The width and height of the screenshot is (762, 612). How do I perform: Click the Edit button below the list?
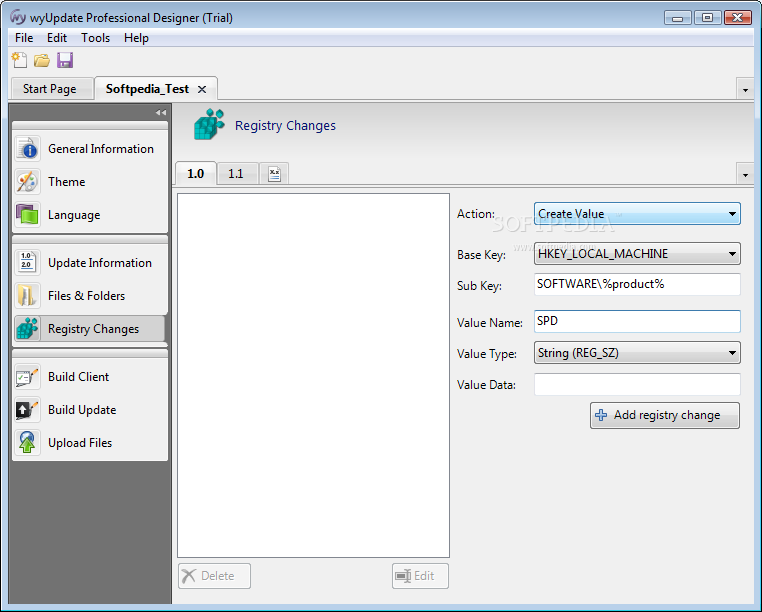[420, 576]
